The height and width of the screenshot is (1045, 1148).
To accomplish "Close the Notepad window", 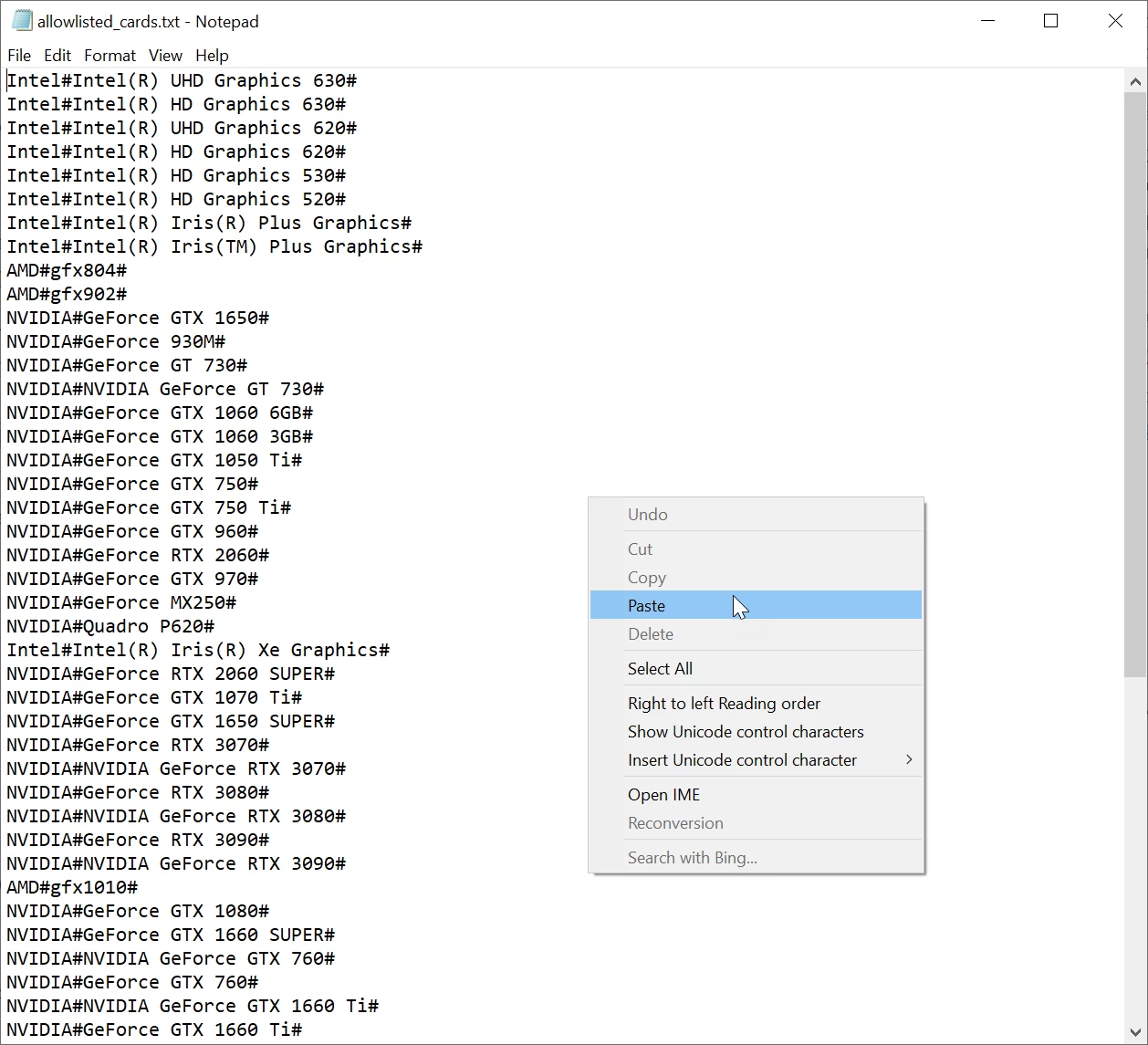I will 1115,20.
